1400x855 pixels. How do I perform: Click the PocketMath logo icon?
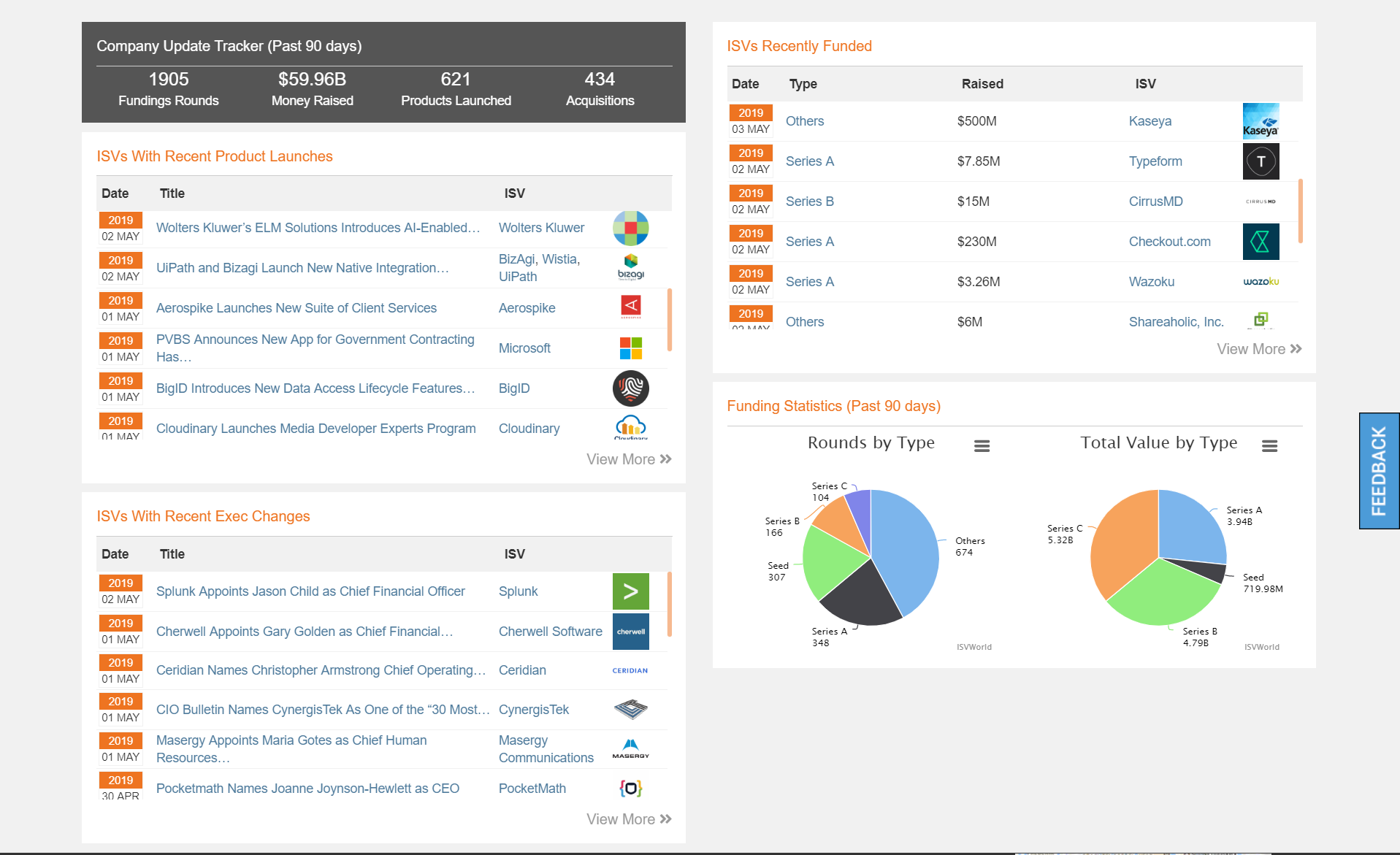click(630, 788)
